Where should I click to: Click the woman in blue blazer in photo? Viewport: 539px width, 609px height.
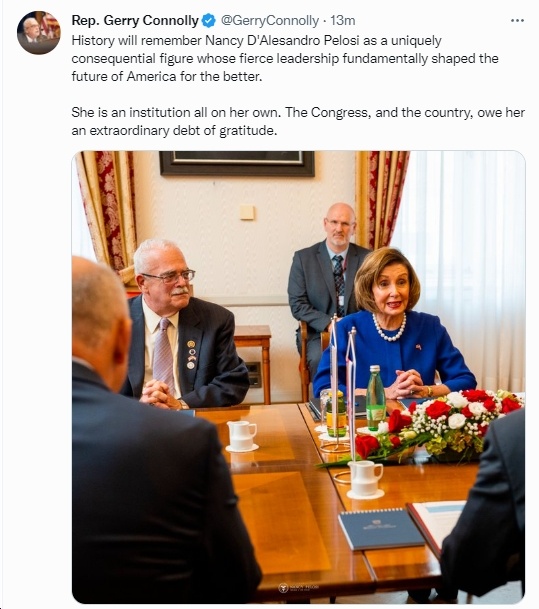point(395,323)
